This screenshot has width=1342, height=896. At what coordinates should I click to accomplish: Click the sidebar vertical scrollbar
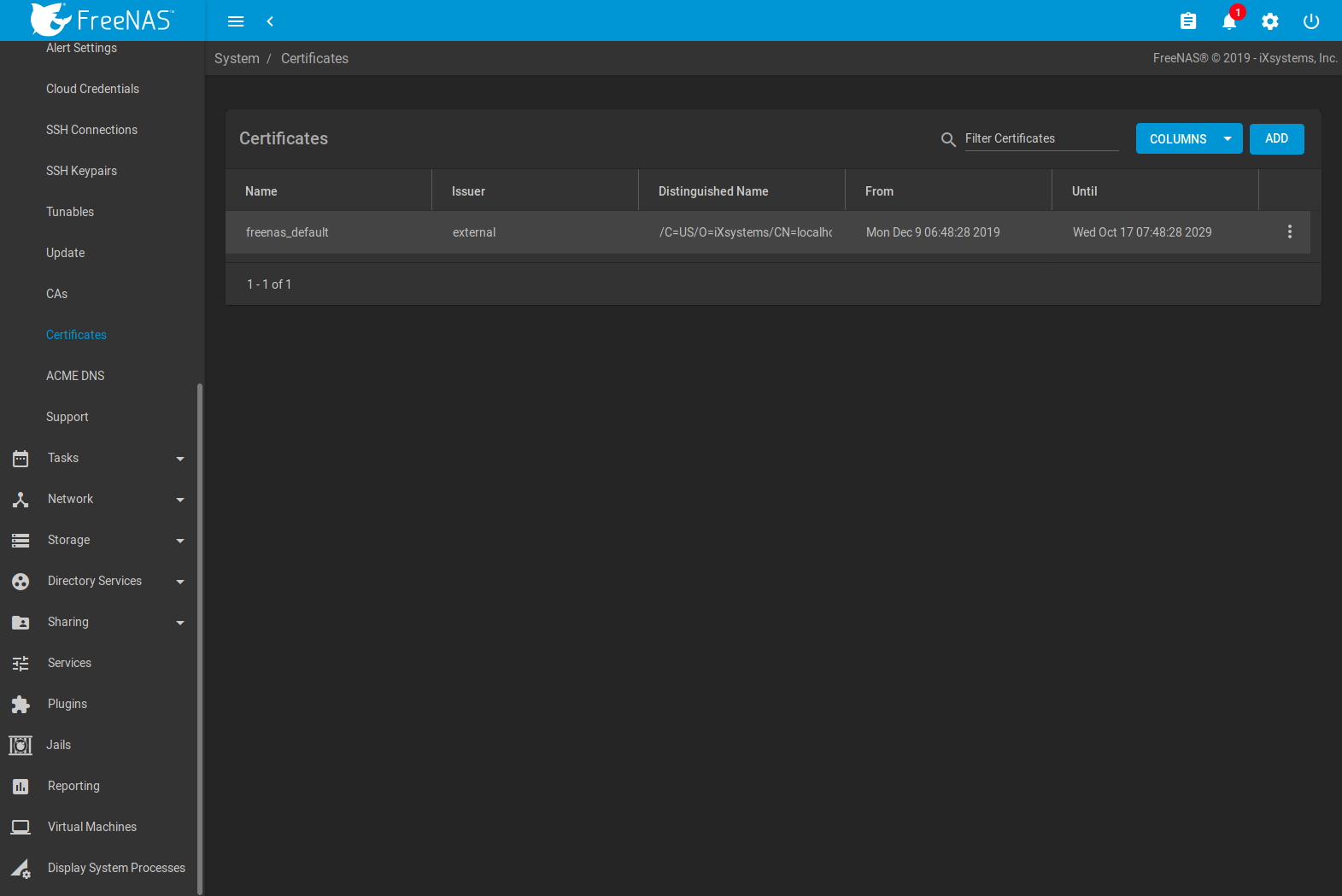[200, 638]
